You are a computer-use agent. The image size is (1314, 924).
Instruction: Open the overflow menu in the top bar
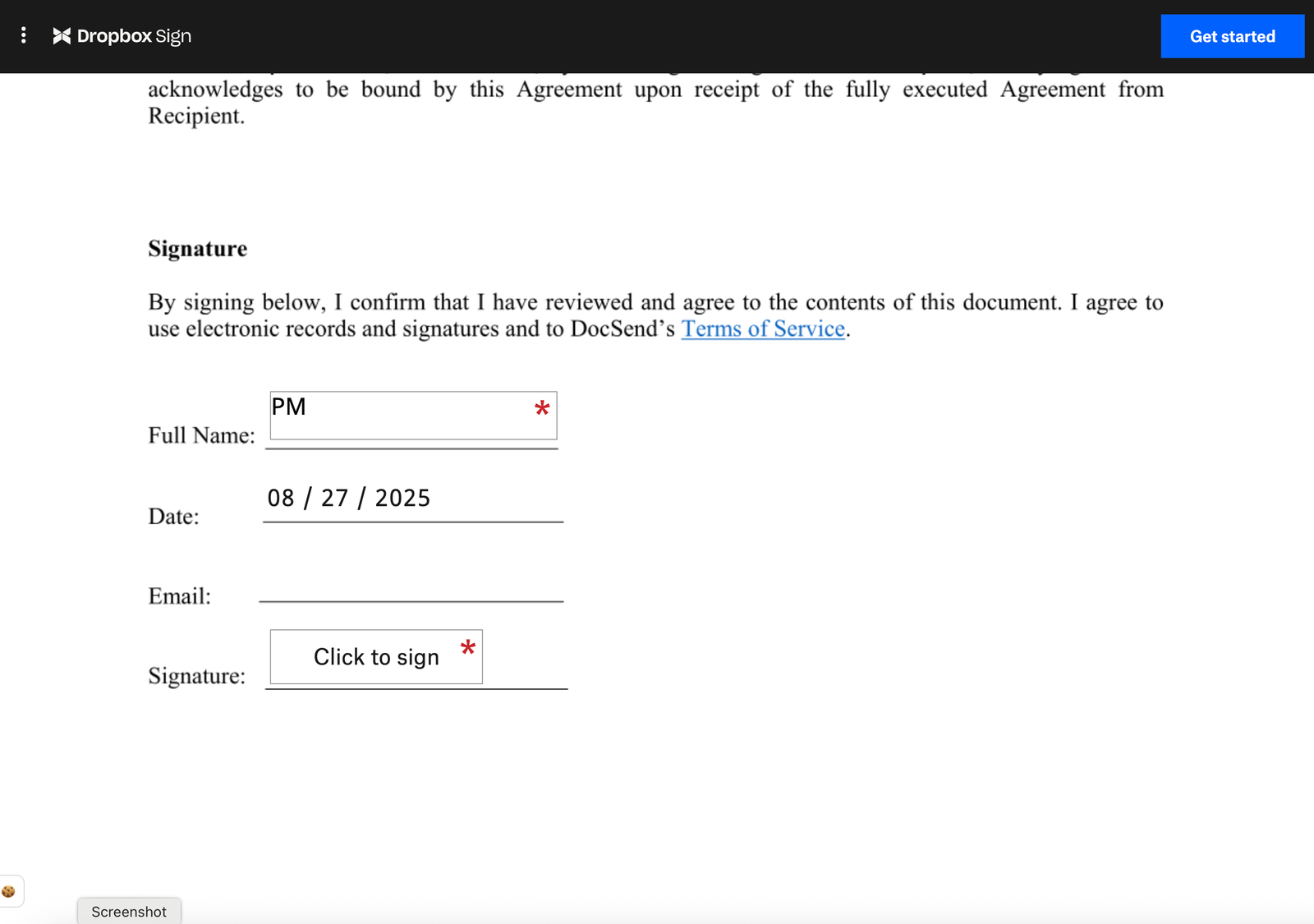tap(23, 35)
